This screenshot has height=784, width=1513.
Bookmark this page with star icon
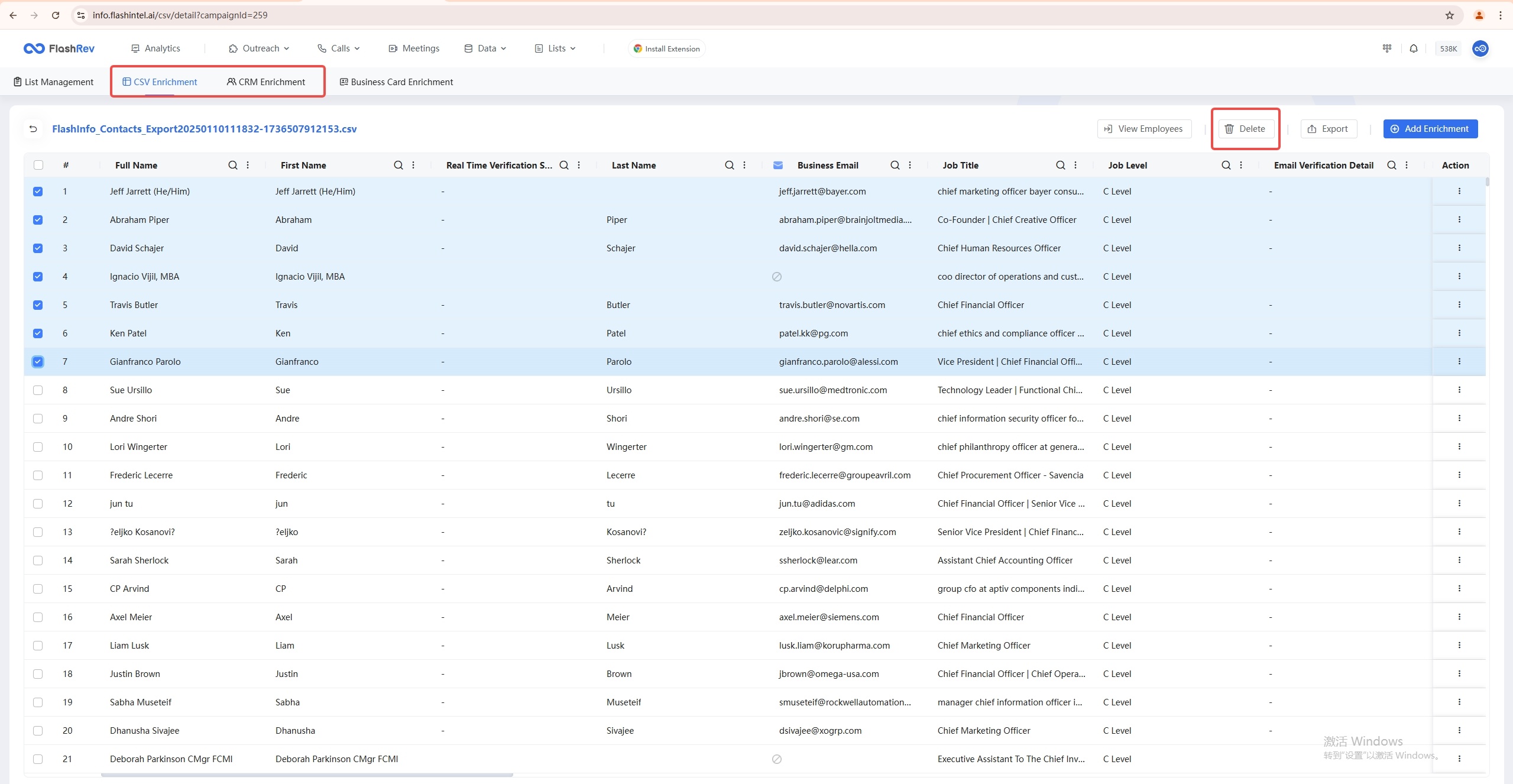click(x=1449, y=15)
